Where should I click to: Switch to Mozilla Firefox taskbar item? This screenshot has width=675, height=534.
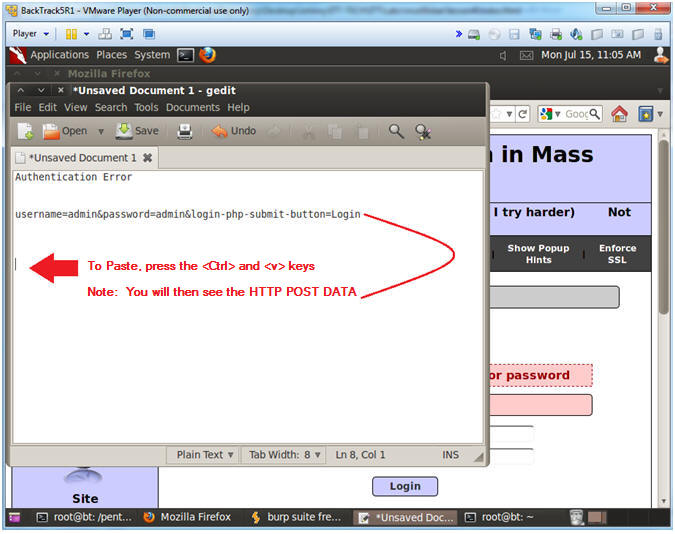click(x=188, y=517)
